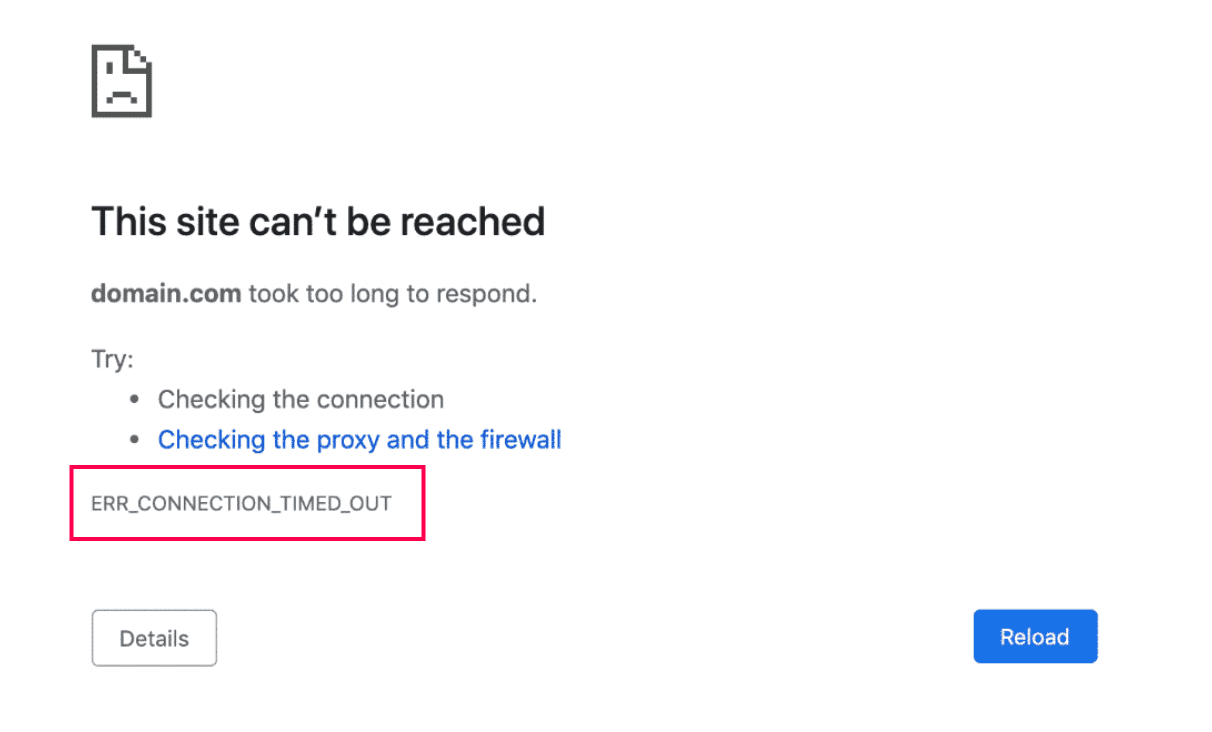
Task: Click the 'took too long to respond' text
Action: [x=392, y=294]
